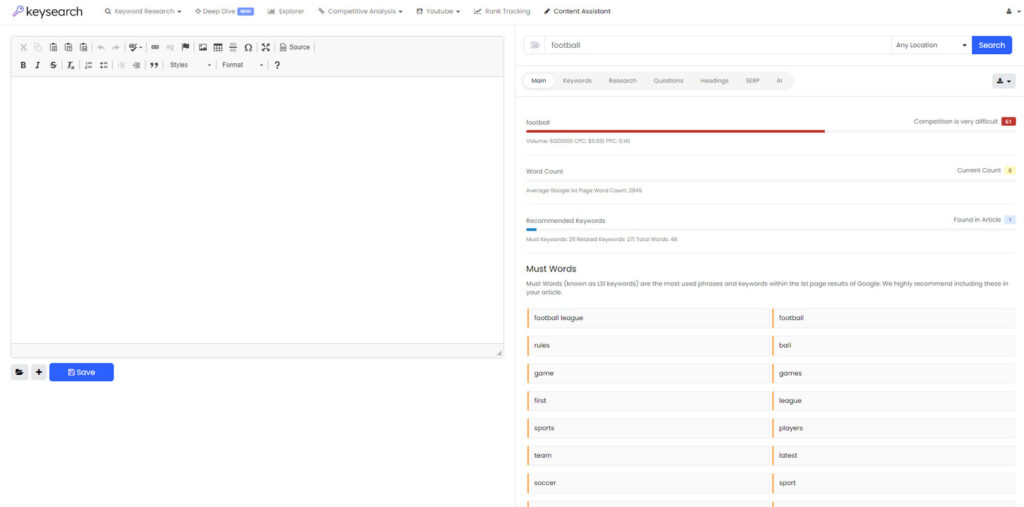1024x507 pixels.
Task: Maximize the editor with the fullscreen icon
Action: (x=265, y=47)
